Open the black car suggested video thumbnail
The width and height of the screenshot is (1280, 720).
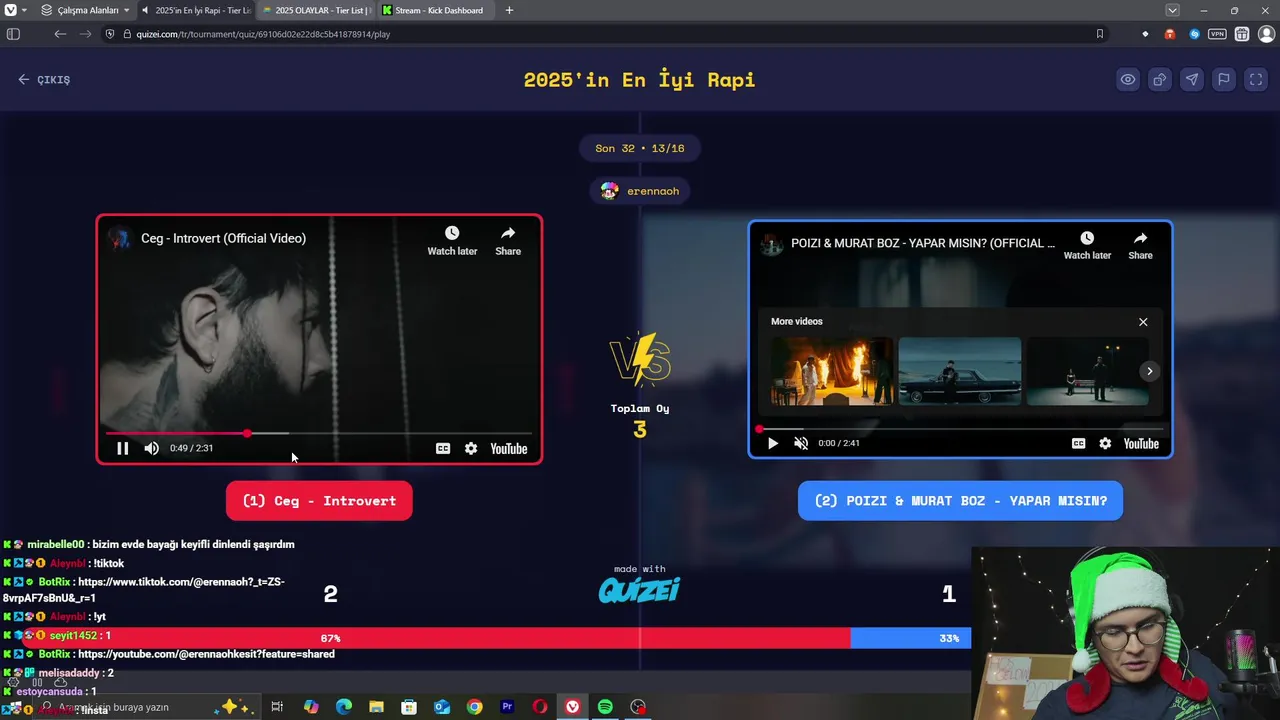click(960, 371)
